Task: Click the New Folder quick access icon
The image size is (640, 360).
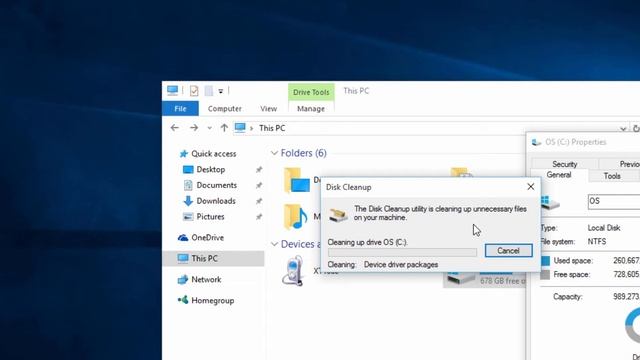Action: (209, 91)
